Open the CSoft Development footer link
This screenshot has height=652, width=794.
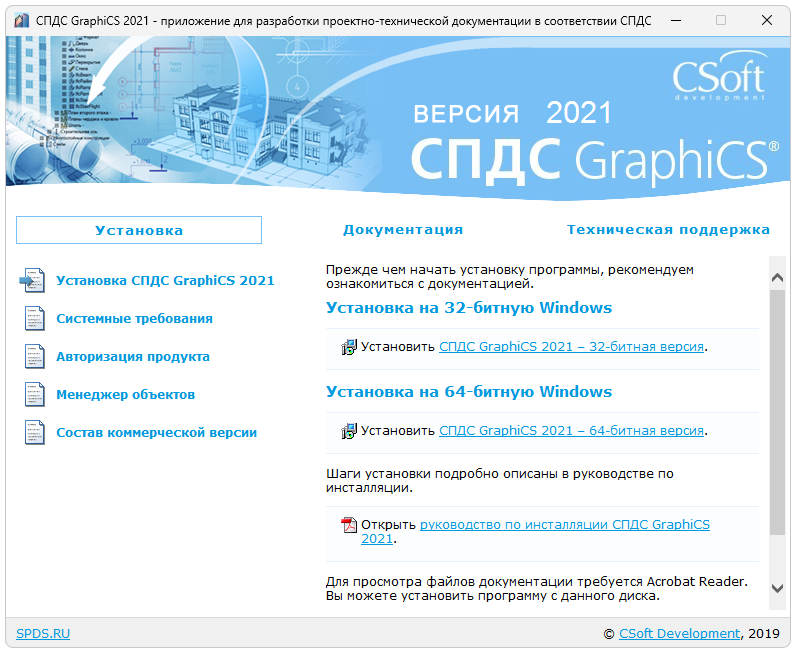(x=680, y=633)
